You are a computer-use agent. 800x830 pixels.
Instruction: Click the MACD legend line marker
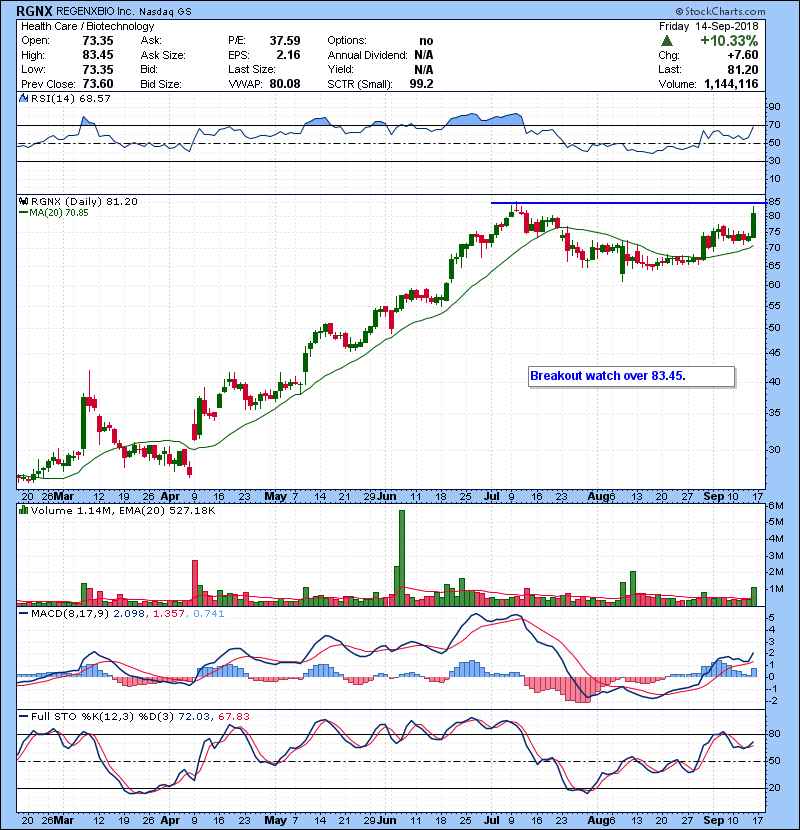(x=23, y=614)
